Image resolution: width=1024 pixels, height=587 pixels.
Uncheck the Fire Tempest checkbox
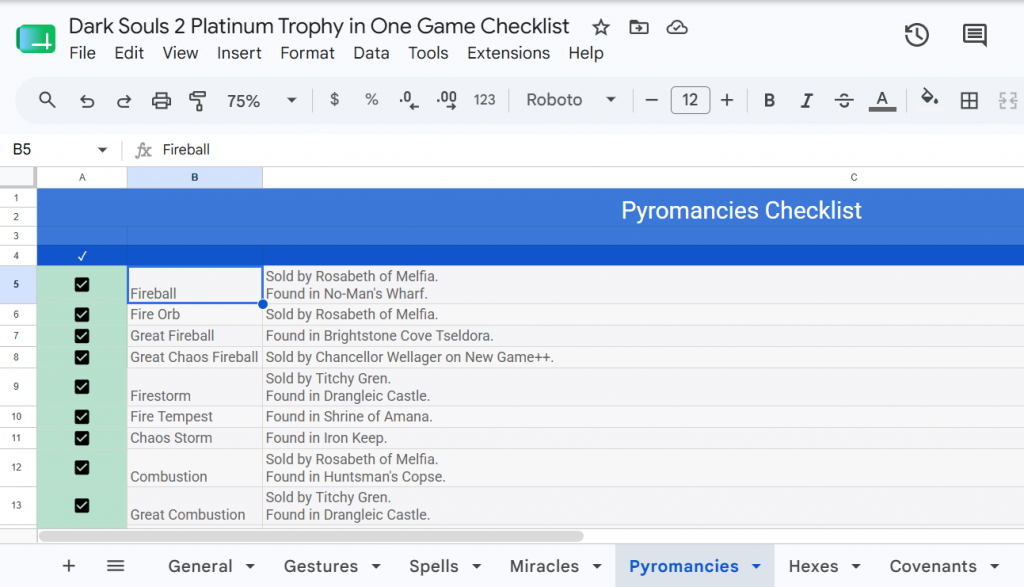82,417
